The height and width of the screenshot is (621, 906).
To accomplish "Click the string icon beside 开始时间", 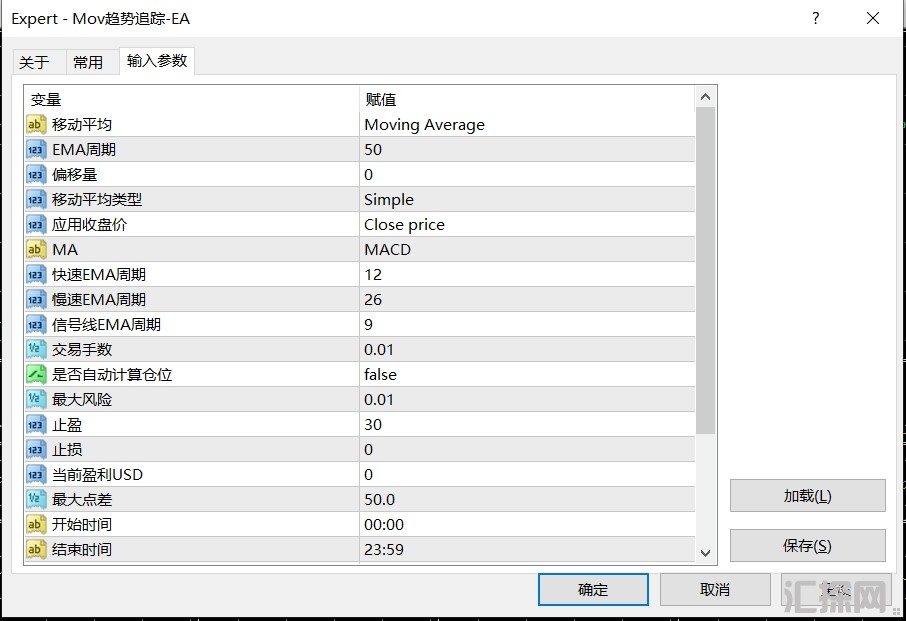I will 36,525.
